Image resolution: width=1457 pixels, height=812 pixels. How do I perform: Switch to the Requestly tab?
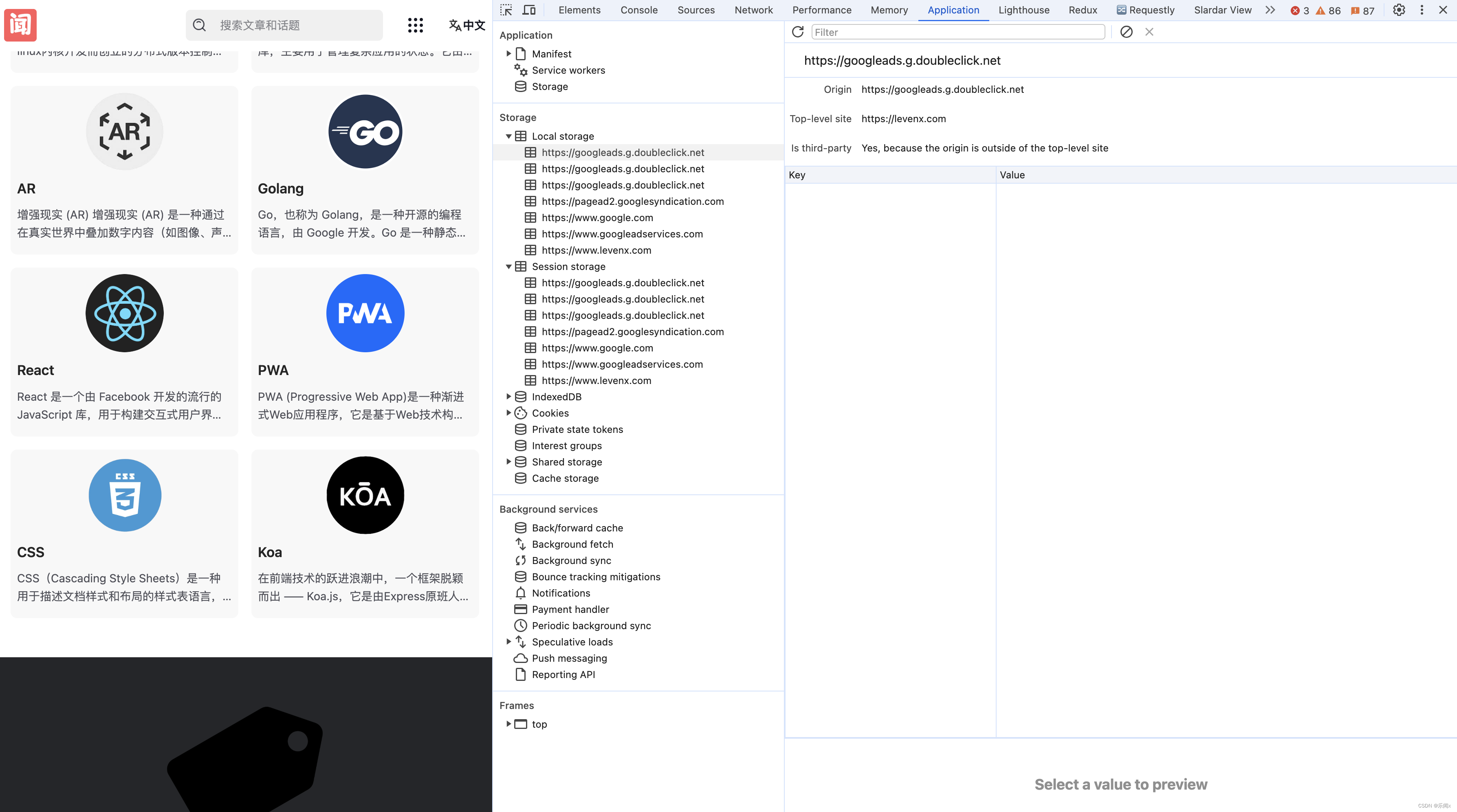click(x=1145, y=10)
